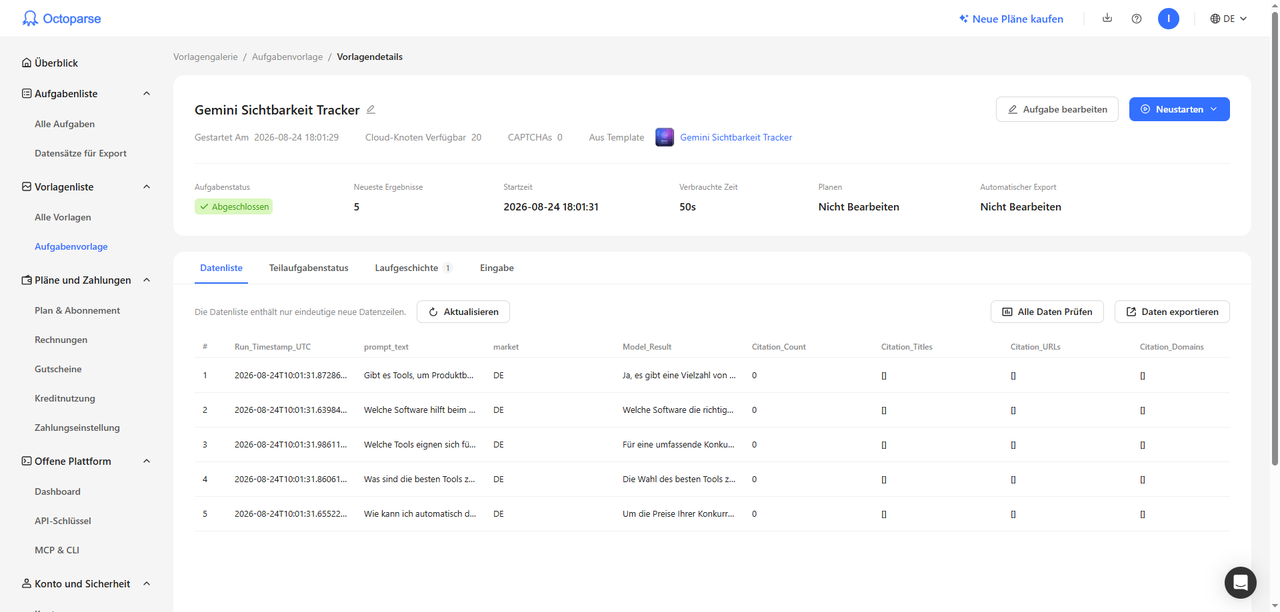
Task: Click the Run_Timestamp_UTC column header
Action: tap(273, 347)
